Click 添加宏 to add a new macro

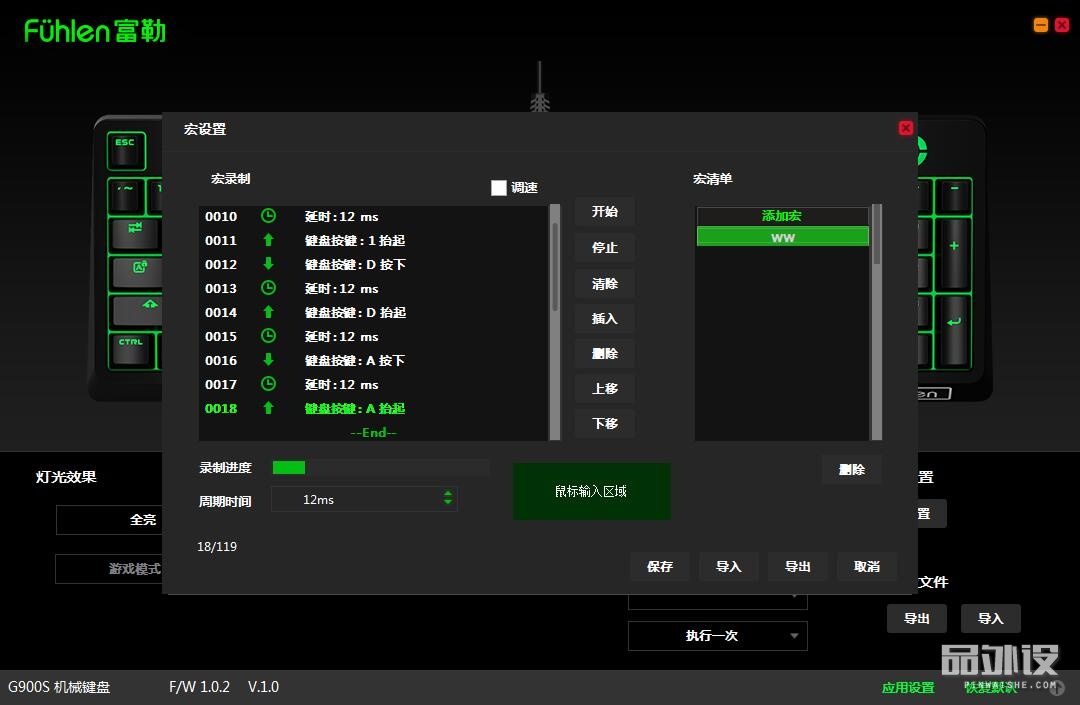tap(782, 215)
